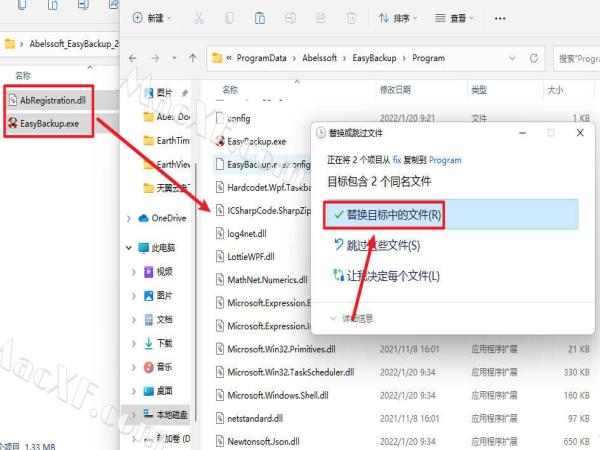Open the EarthView folder in navigation pane
This screenshot has width=600, height=450.
coord(166,164)
